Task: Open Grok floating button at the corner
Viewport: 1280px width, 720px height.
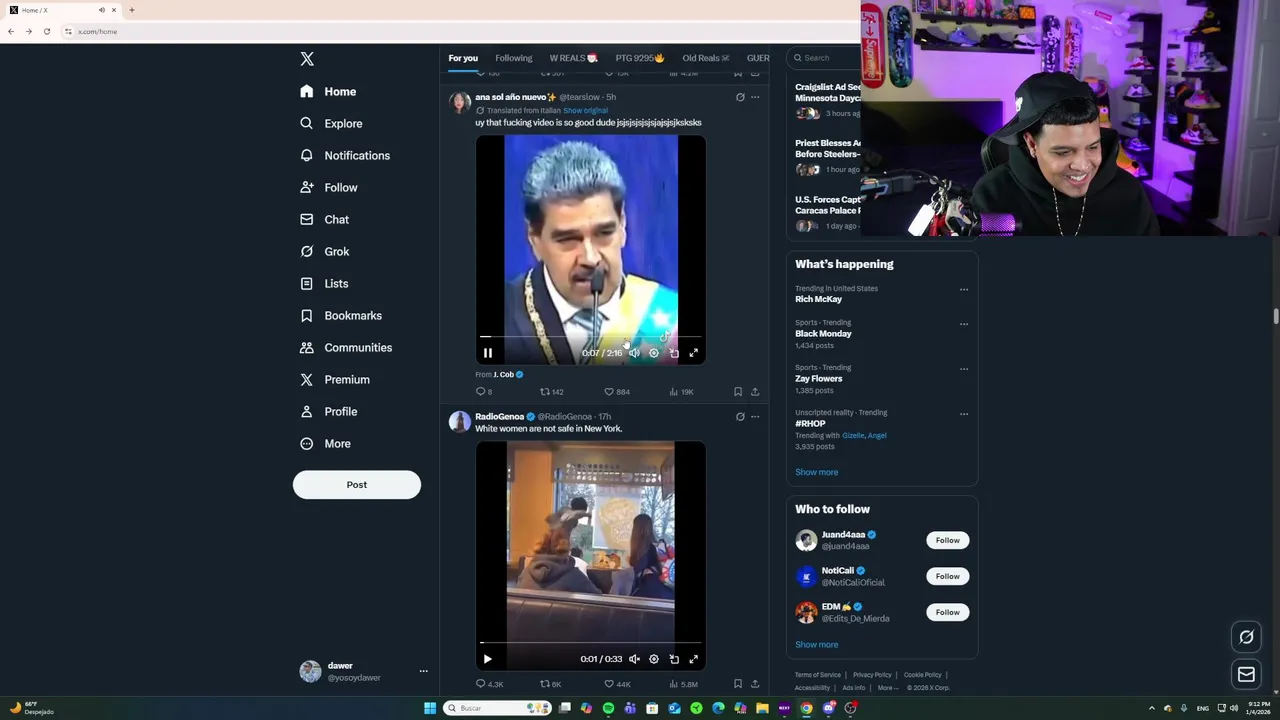Action: [x=1246, y=637]
